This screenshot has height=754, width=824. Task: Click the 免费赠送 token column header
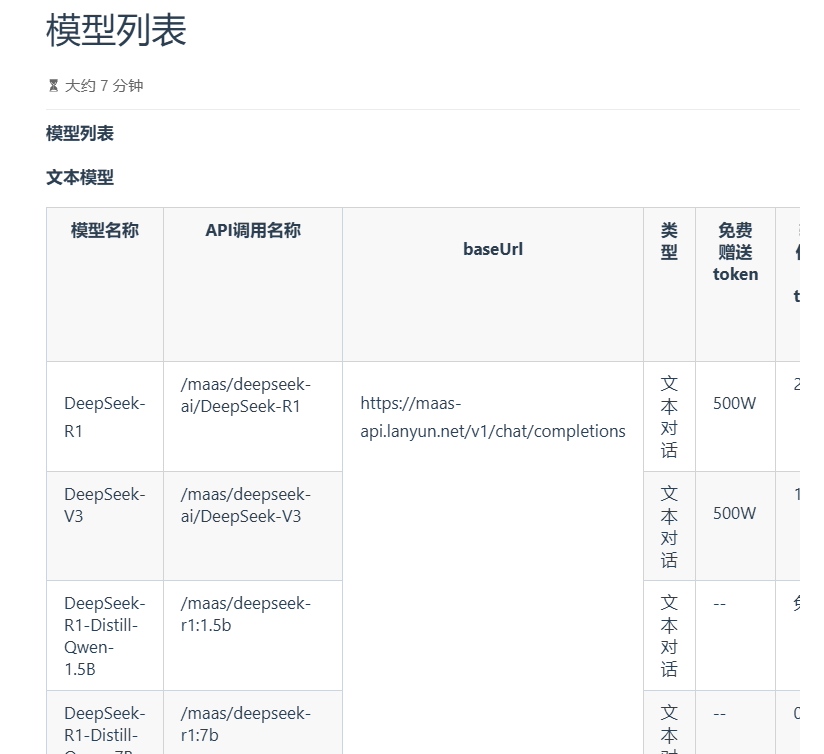(735, 252)
